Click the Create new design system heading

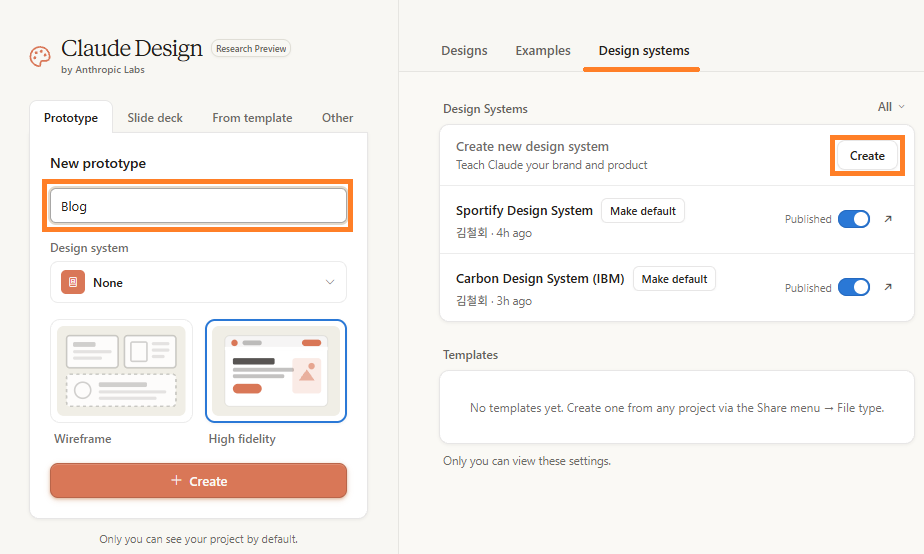pyautogui.click(x=532, y=146)
